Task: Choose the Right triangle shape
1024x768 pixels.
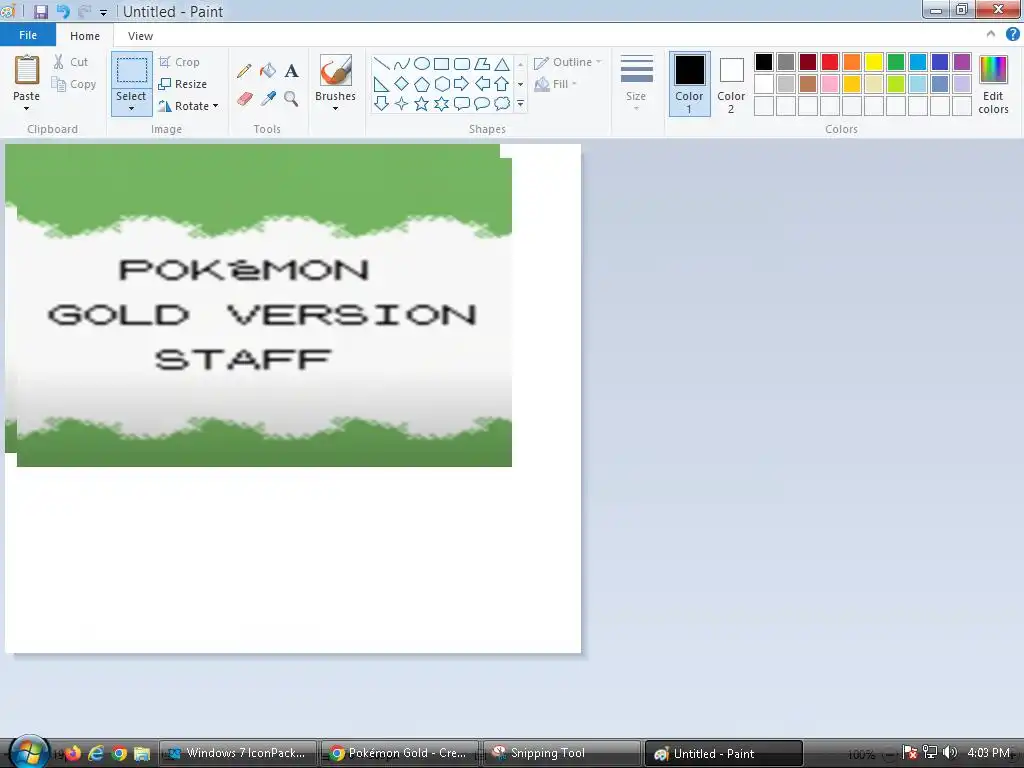Action: (x=382, y=84)
